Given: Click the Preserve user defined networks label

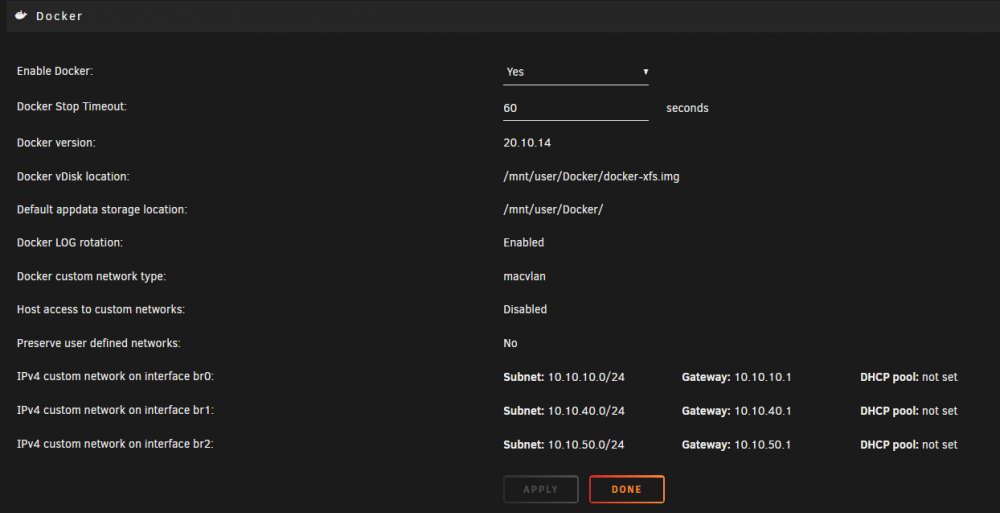Looking at the screenshot, I should click(99, 343).
